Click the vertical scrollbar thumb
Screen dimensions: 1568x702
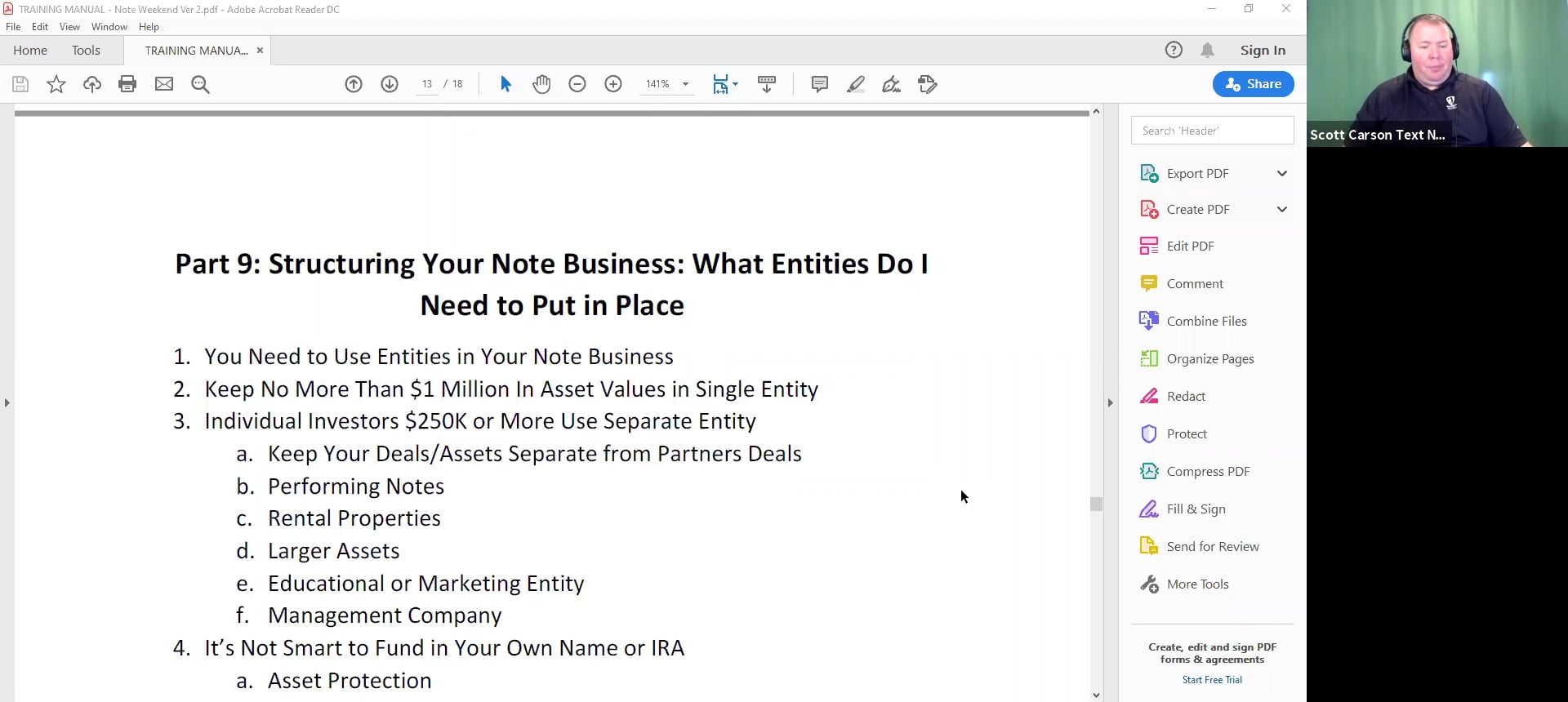pyautogui.click(x=1096, y=504)
